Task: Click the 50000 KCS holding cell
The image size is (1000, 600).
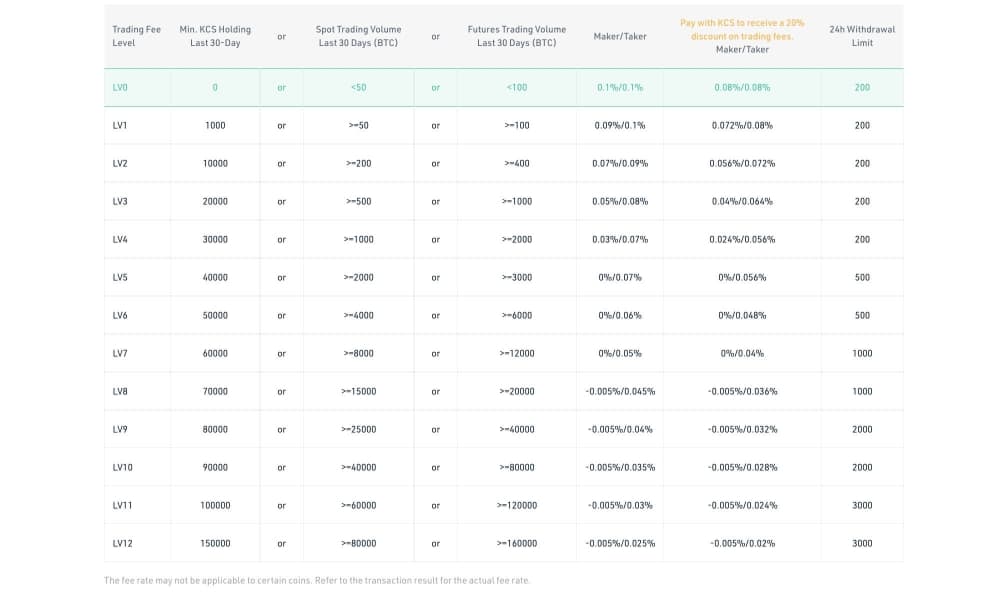Action: point(215,316)
